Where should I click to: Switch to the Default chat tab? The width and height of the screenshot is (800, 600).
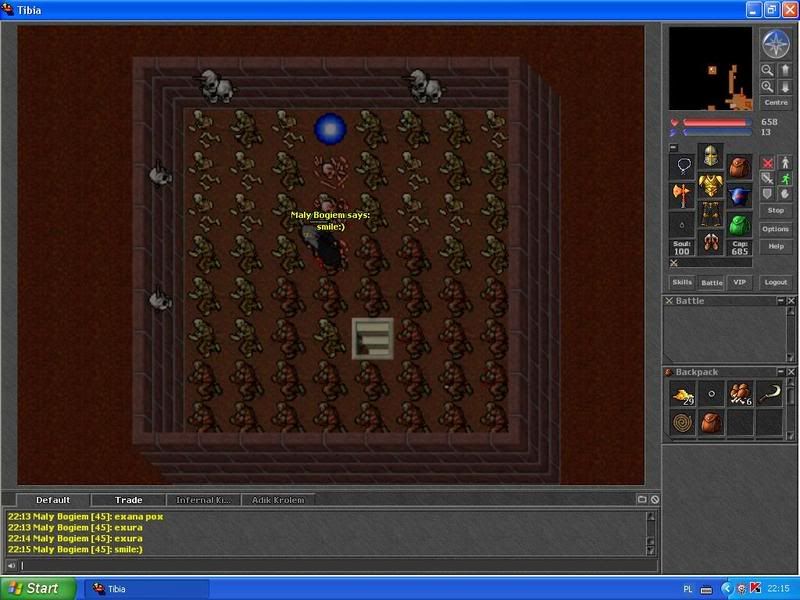pos(53,500)
